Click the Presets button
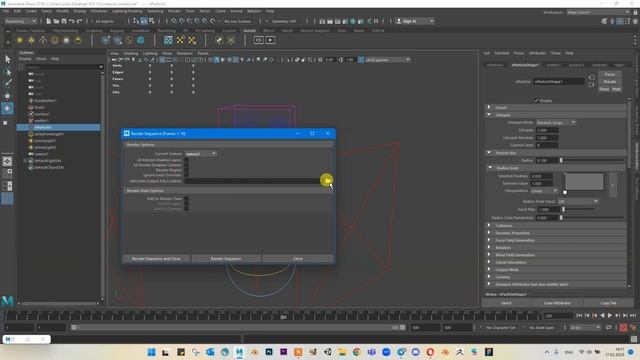This screenshot has width=640, height=360. (610, 81)
